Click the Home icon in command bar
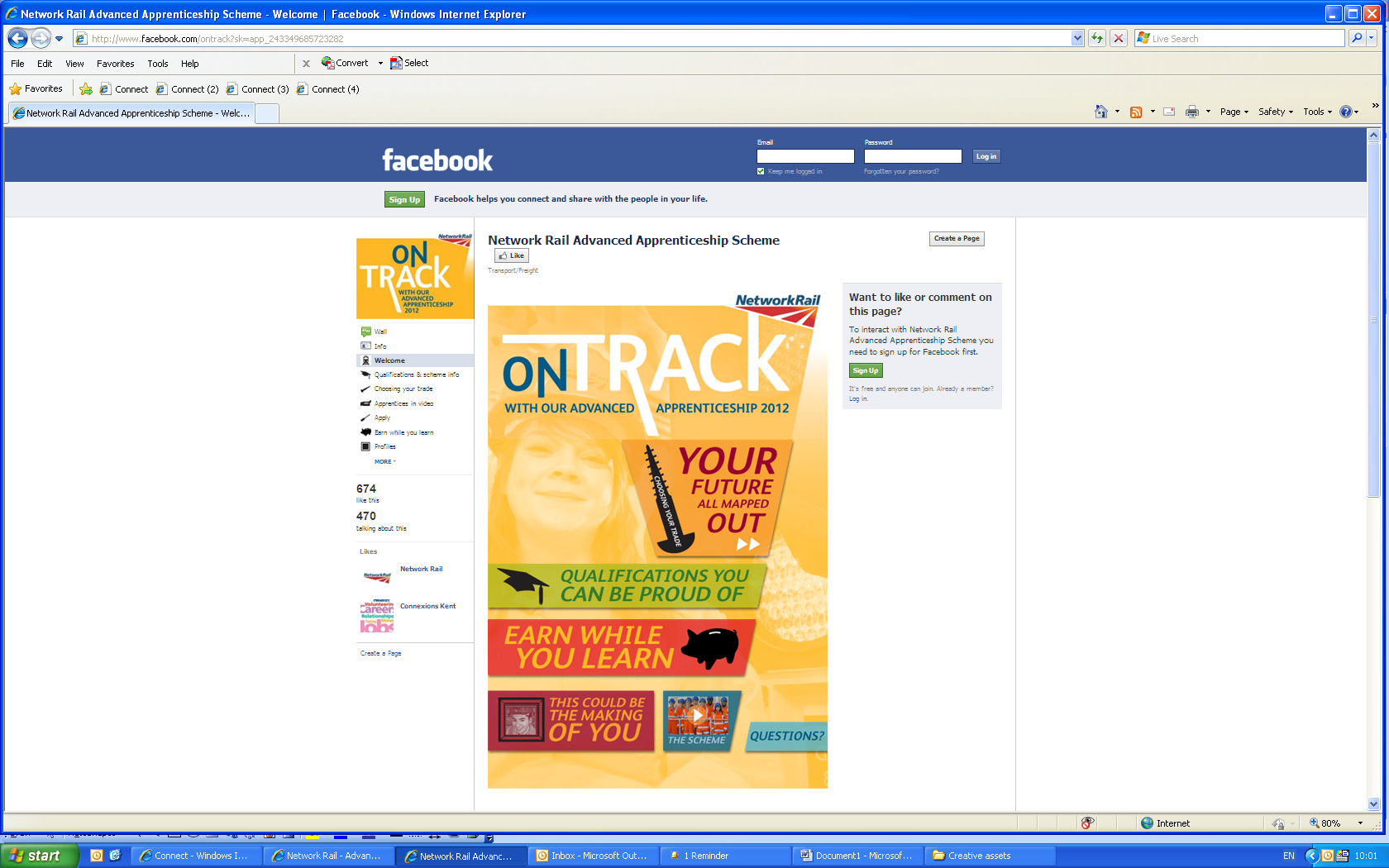The image size is (1389, 868). (x=1100, y=112)
